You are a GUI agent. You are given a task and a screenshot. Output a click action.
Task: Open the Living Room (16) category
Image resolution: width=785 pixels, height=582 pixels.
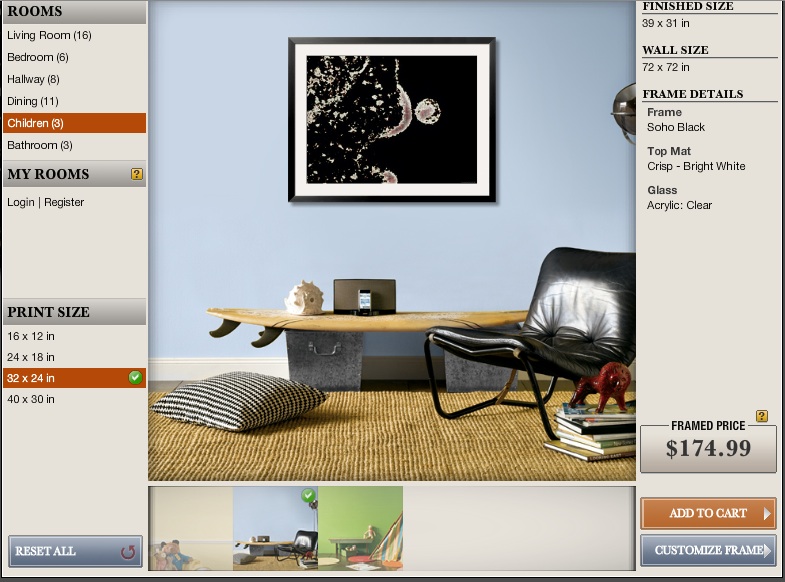[49, 35]
